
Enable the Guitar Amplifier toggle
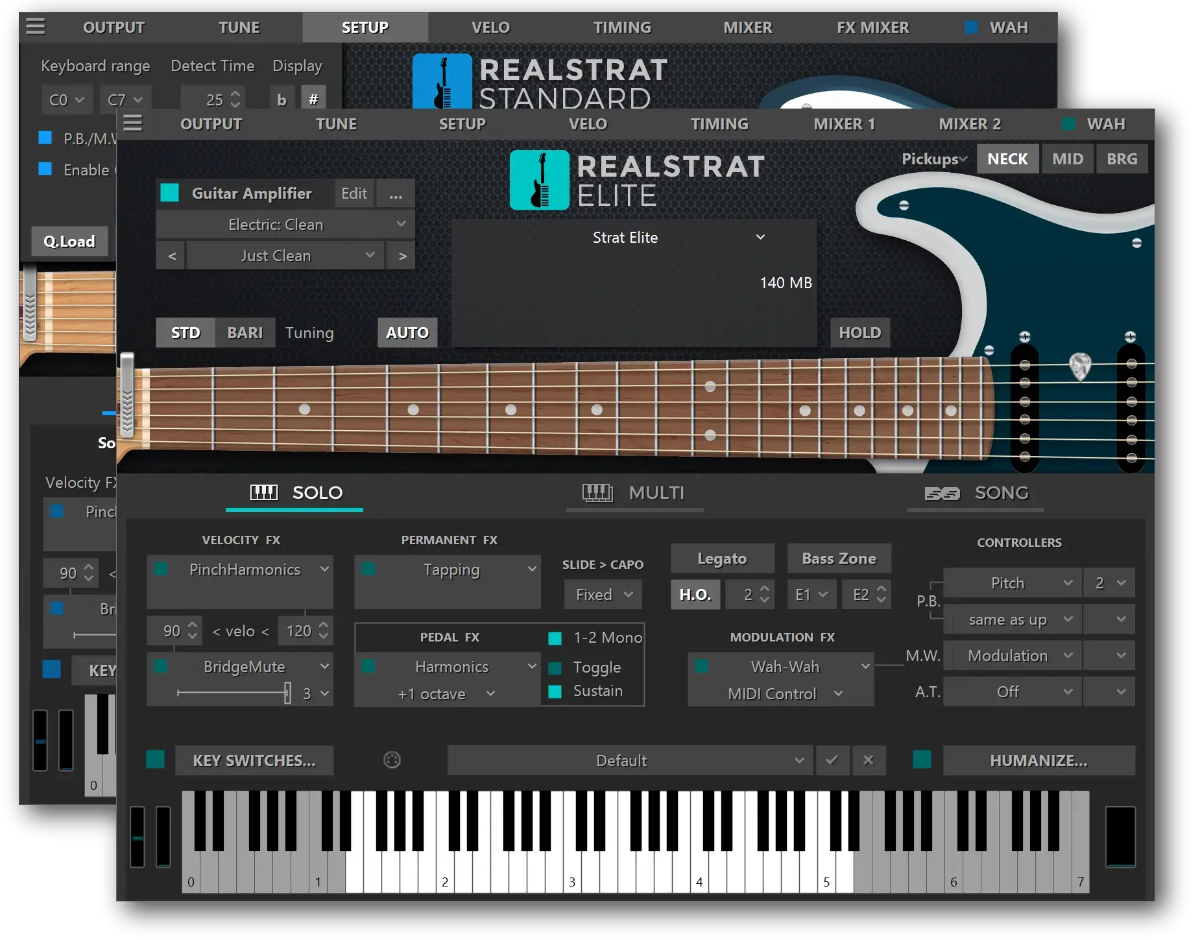click(x=169, y=193)
